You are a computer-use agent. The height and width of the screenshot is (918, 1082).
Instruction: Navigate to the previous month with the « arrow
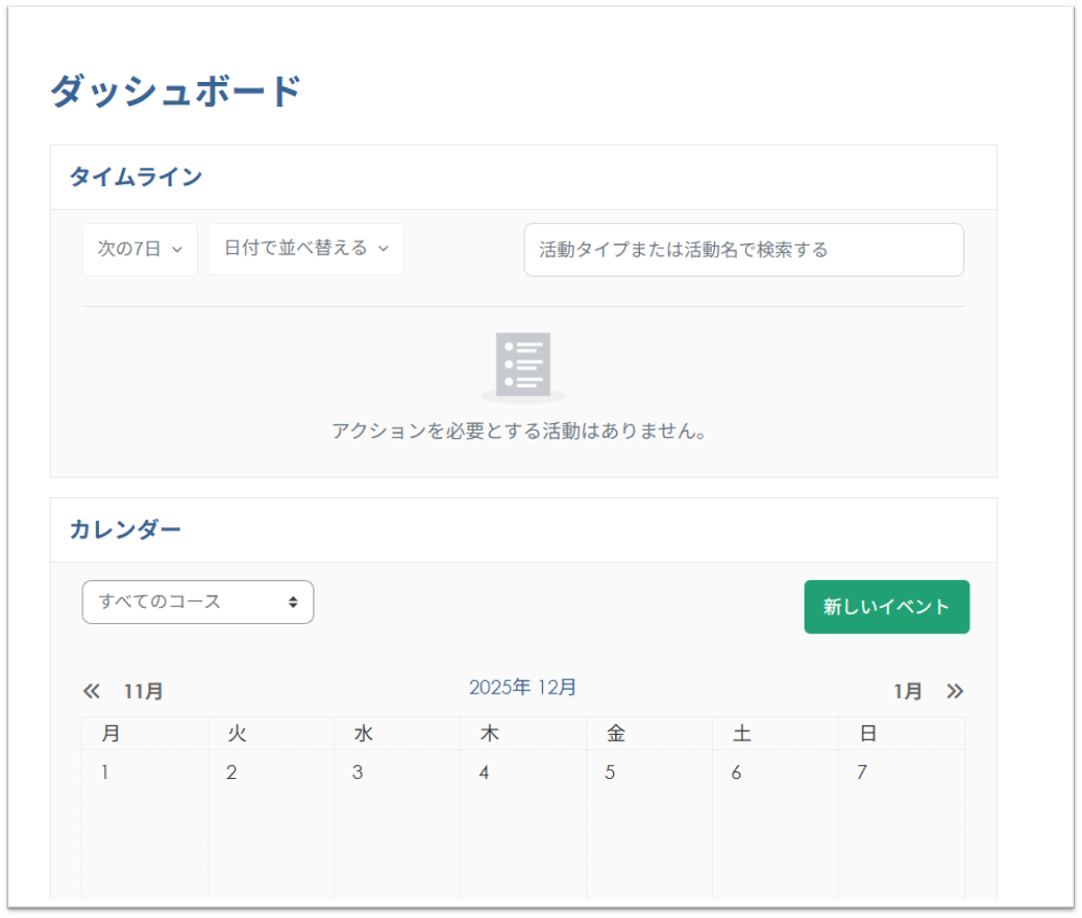tap(91, 690)
